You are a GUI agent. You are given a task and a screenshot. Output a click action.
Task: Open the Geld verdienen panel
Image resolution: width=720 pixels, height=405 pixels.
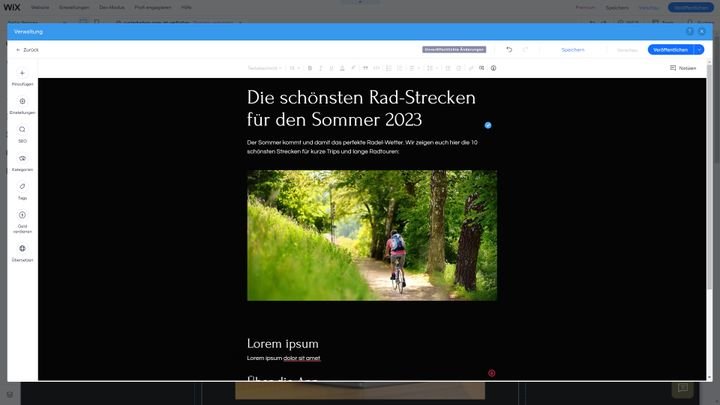click(x=22, y=222)
